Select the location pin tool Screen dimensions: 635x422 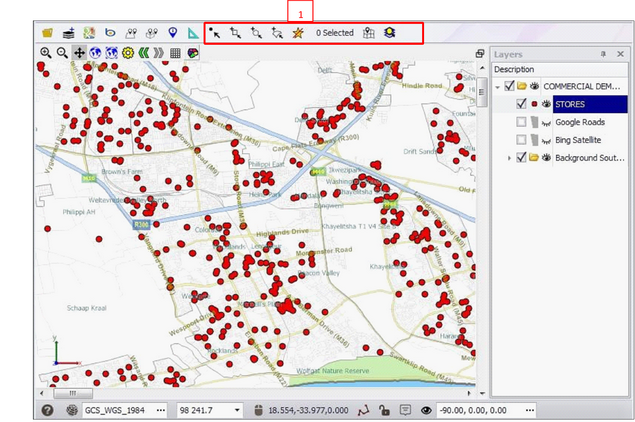(x=173, y=33)
